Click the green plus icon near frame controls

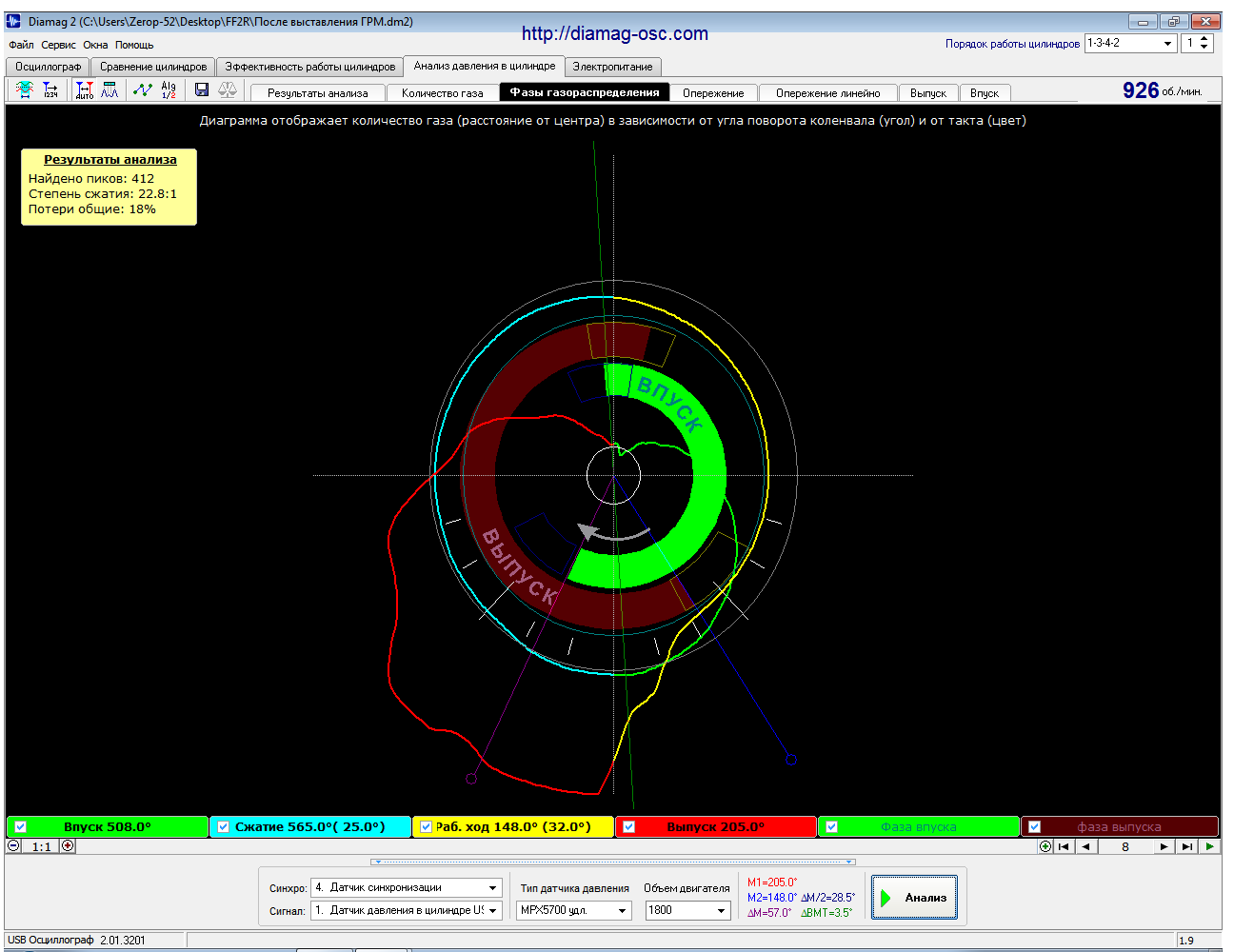click(x=1045, y=846)
